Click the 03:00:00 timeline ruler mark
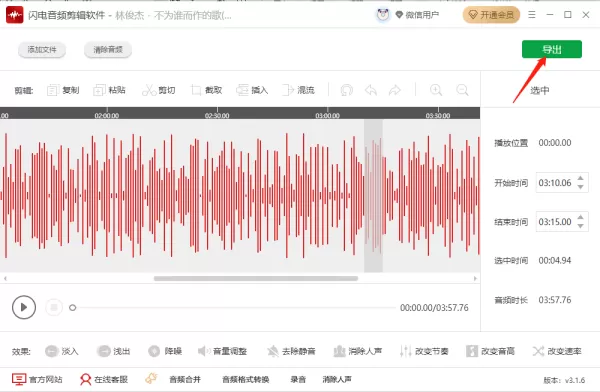 pyautogui.click(x=328, y=115)
